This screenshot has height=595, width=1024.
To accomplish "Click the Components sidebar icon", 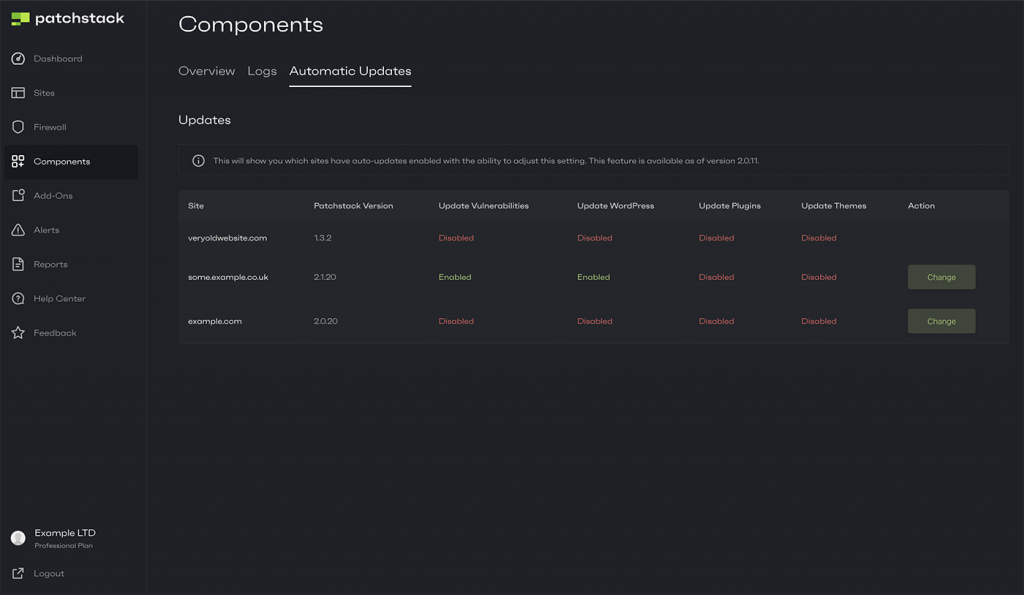I will click(21, 161).
